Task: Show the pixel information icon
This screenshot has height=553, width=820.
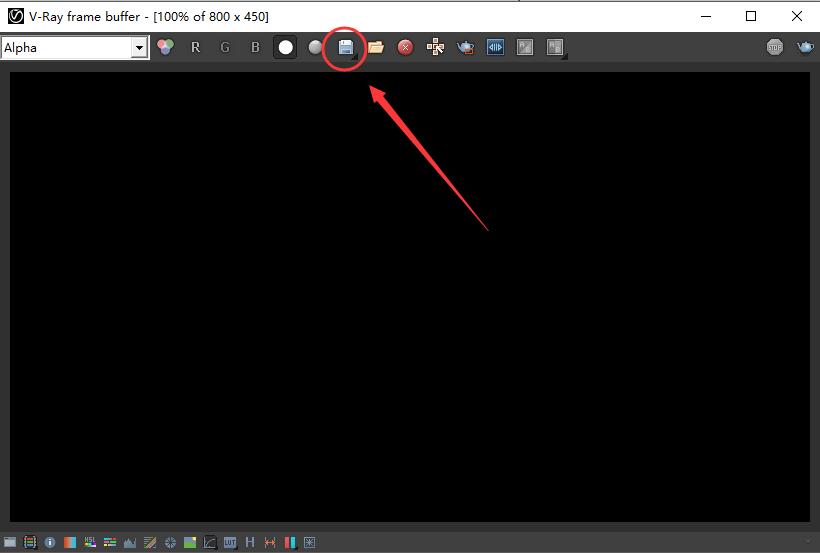Action: click(x=50, y=543)
